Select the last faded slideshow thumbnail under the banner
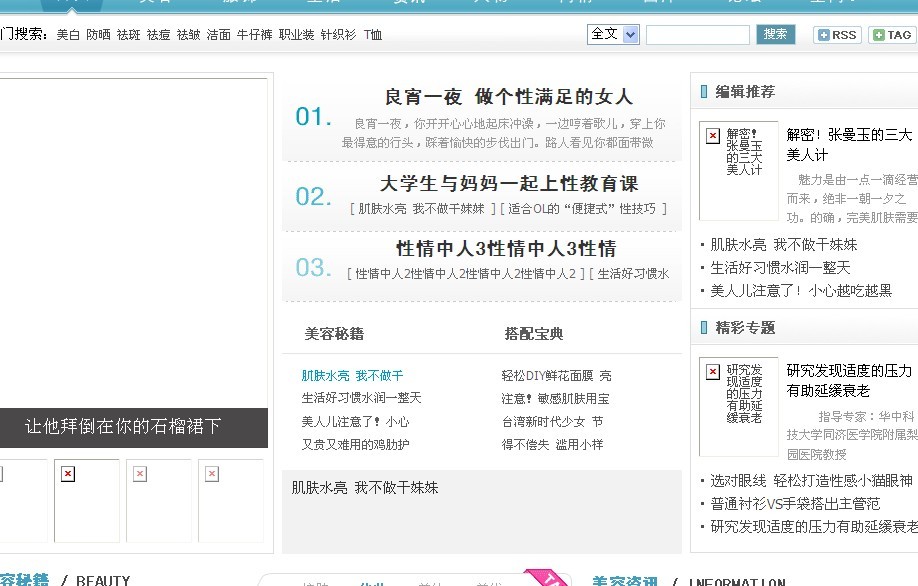 (x=231, y=501)
